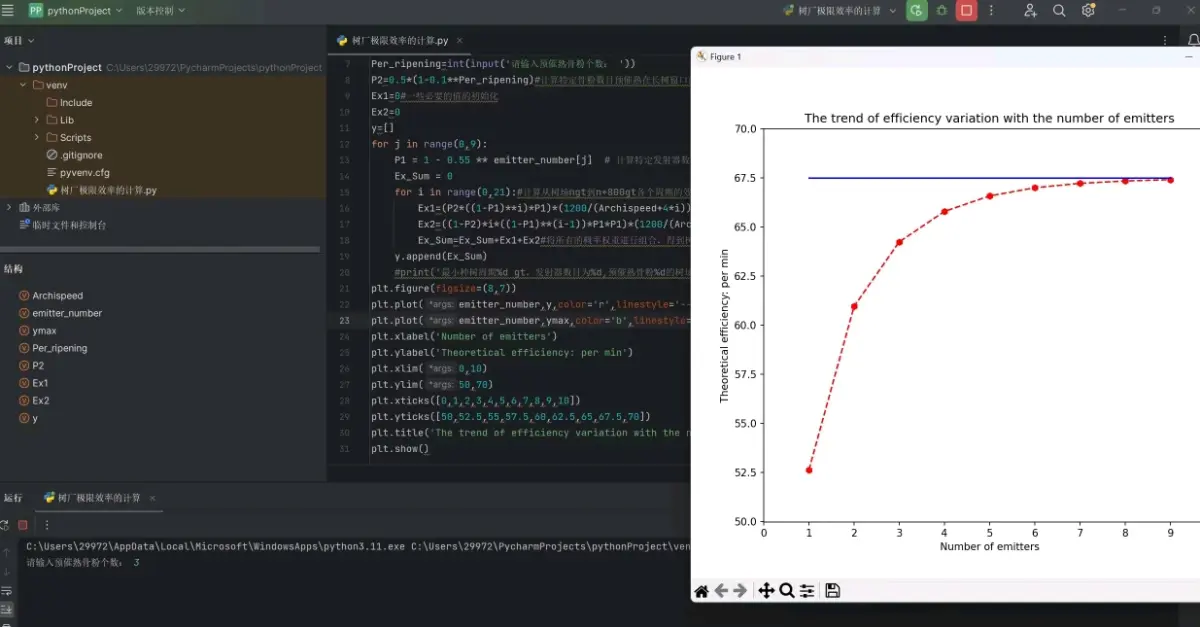The image size is (1200, 627).
Task: Select the pyvenv.cfg file in the project tree
Action: click(x=77, y=173)
